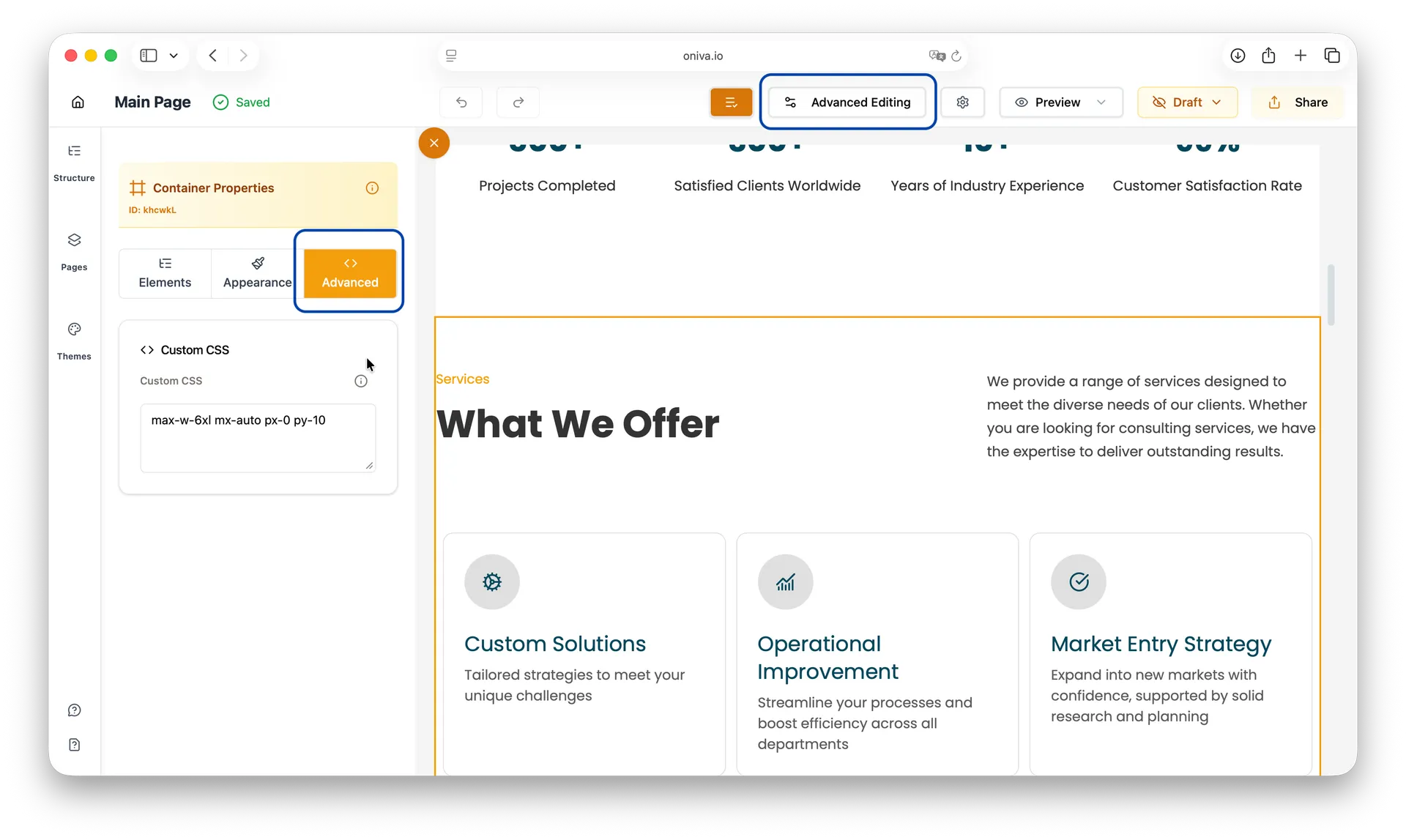Switch to the Appearance tab
This screenshot has height=840, width=1406.
click(256, 272)
